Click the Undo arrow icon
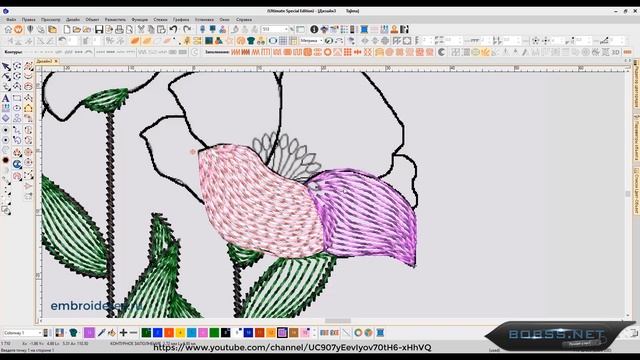 [x=173, y=29]
